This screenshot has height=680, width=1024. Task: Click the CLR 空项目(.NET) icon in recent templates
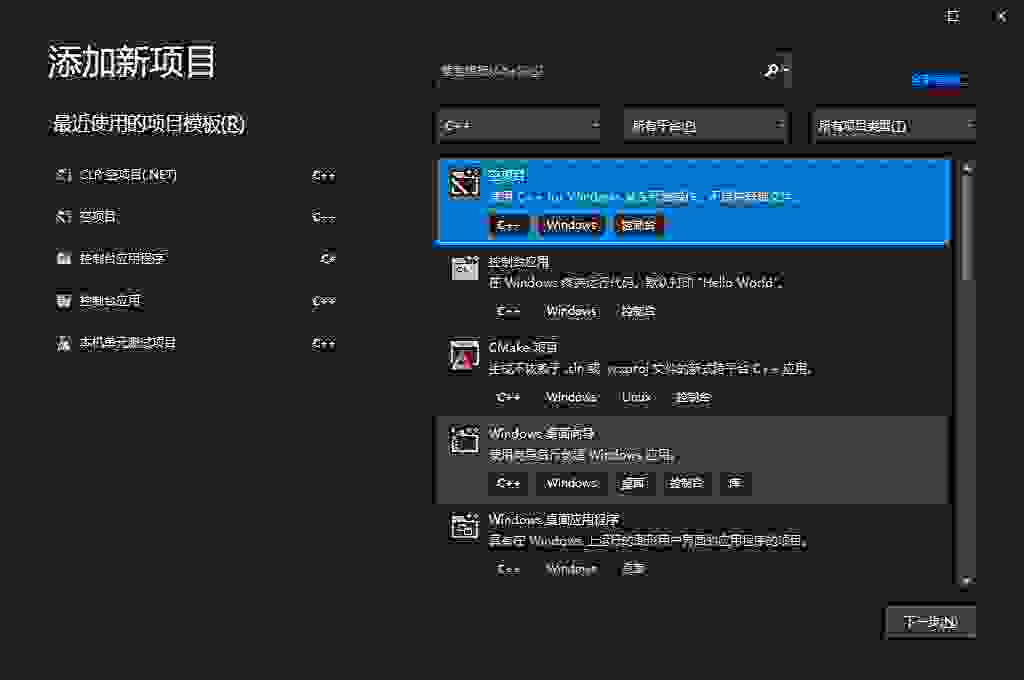(x=63, y=175)
